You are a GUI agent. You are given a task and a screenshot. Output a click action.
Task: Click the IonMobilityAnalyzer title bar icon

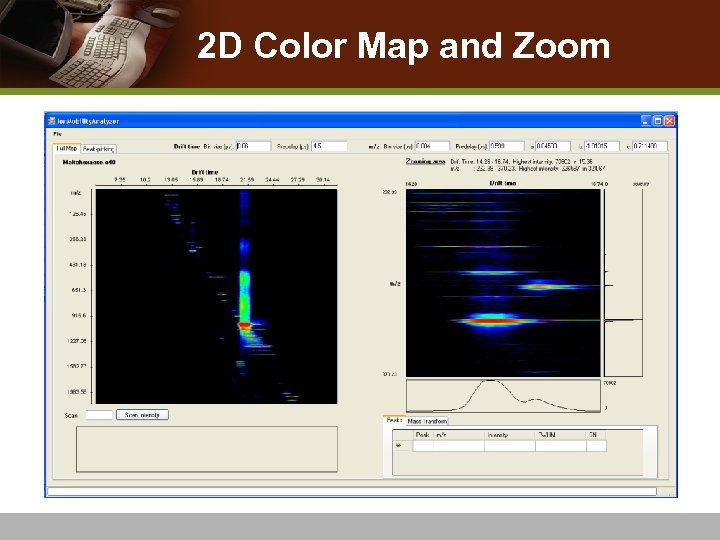coord(52,121)
